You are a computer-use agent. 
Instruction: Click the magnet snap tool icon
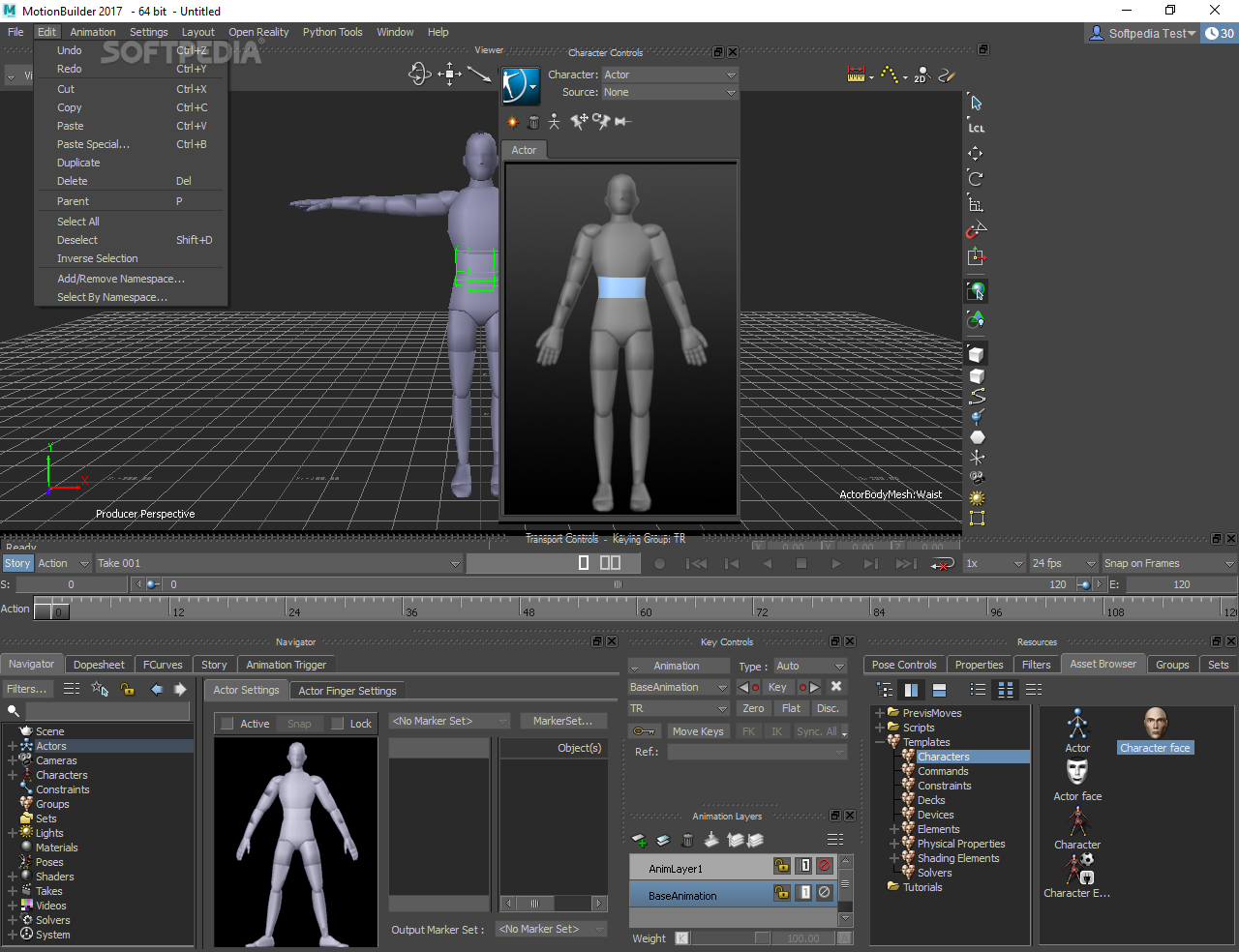[x=976, y=230]
